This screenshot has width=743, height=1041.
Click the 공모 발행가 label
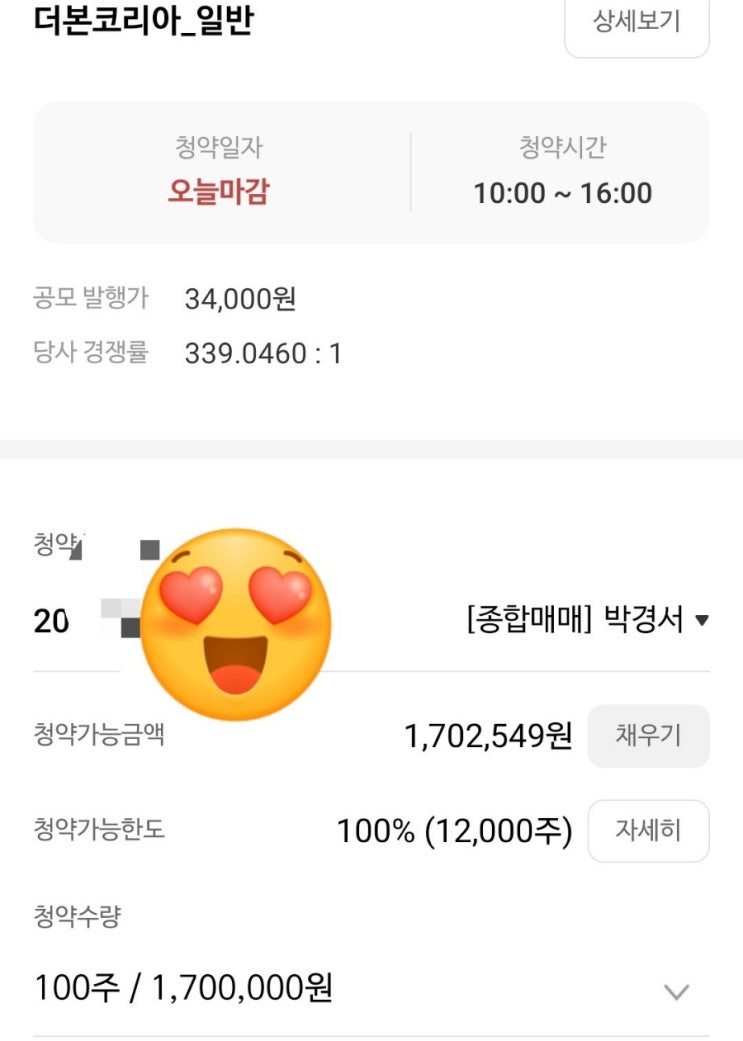click(x=91, y=298)
